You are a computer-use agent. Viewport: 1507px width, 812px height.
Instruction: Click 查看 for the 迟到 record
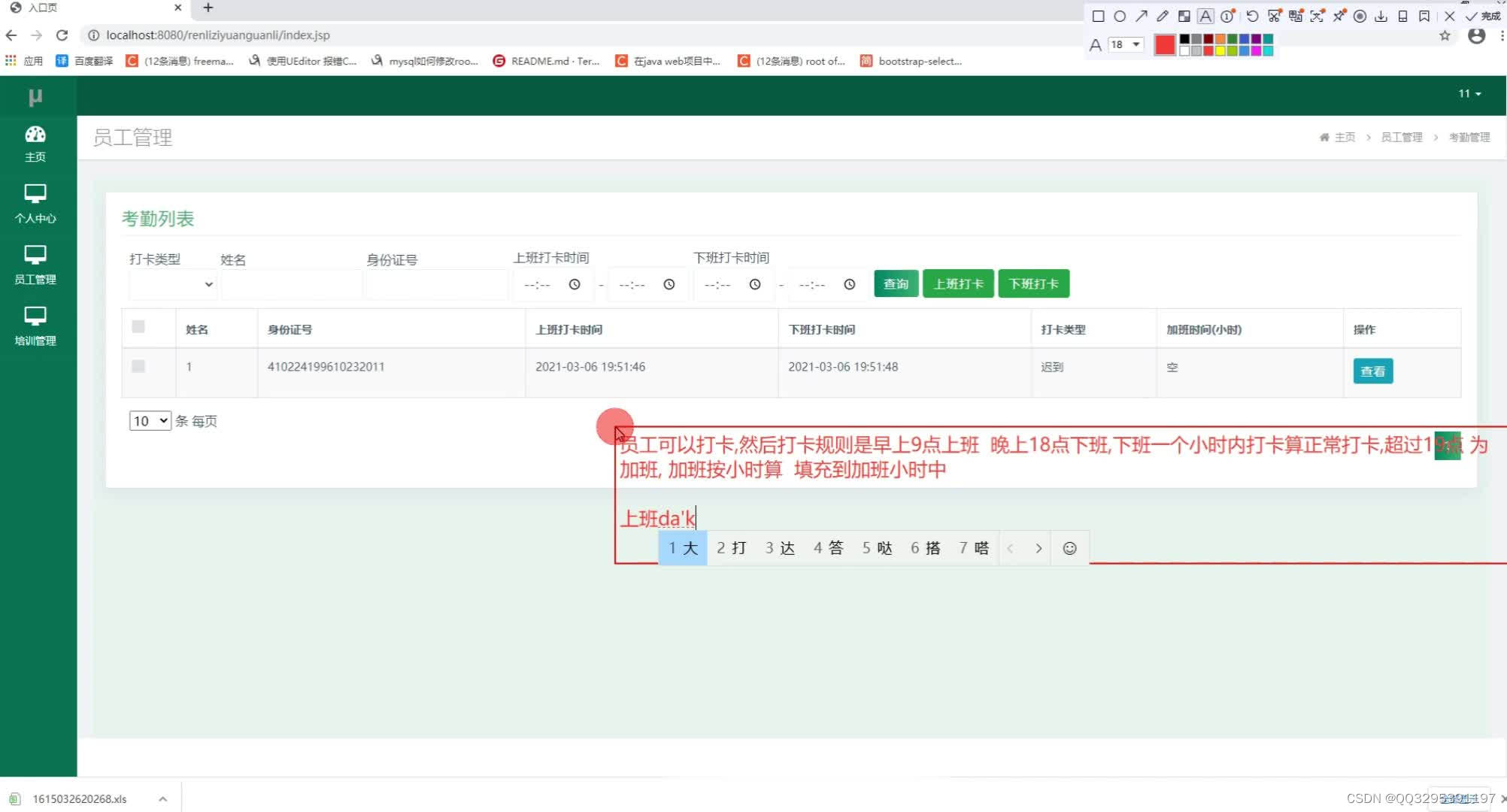pyautogui.click(x=1373, y=371)
